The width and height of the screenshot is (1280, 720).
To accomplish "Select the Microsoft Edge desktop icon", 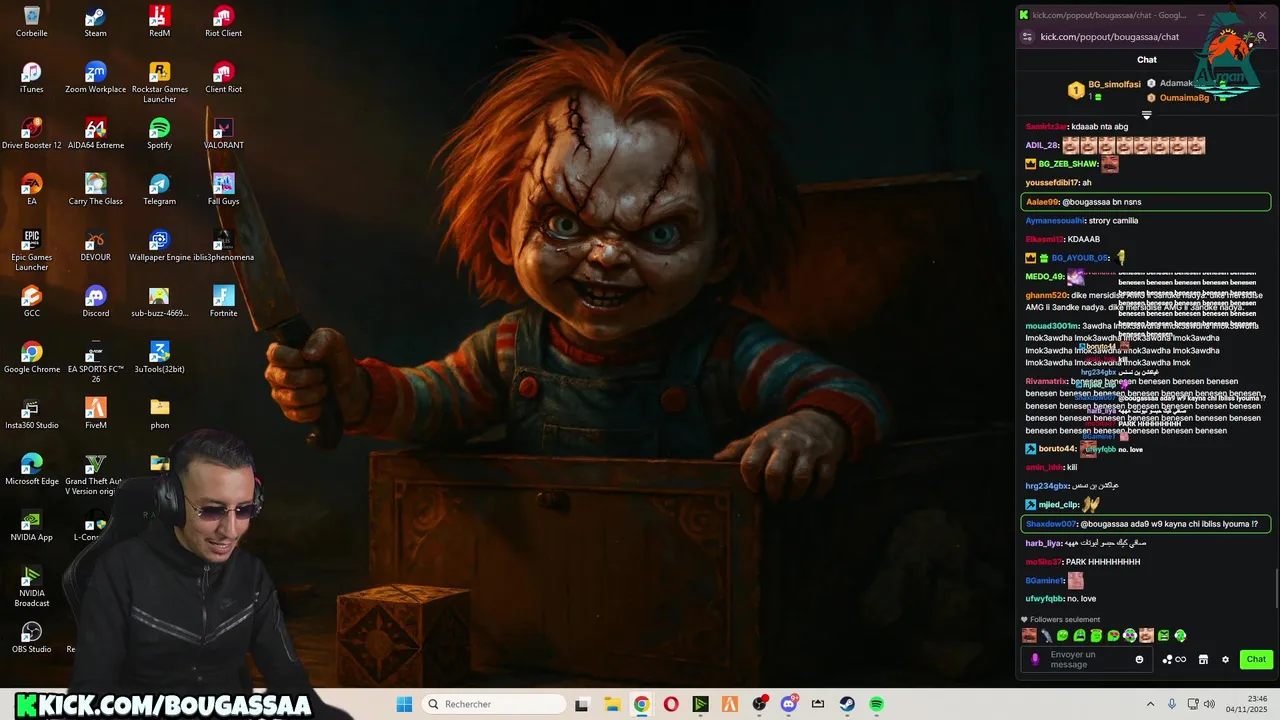I will click(x=31, y=469).
